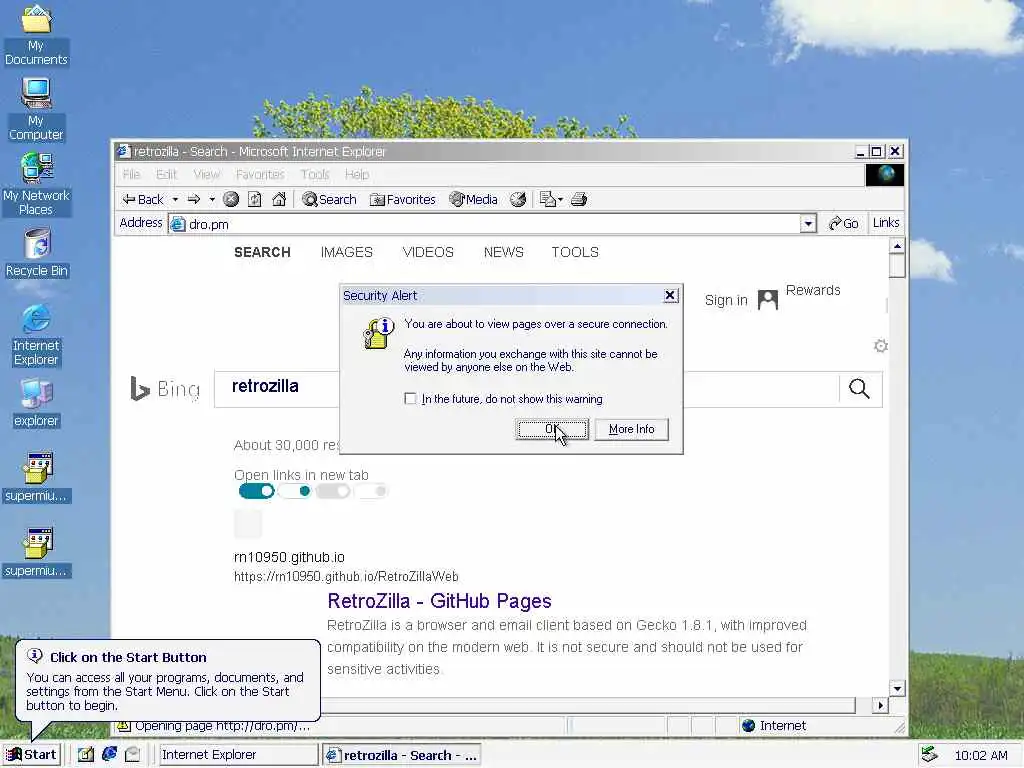Open the Recycle Bin desktop icon

(37, 253)
